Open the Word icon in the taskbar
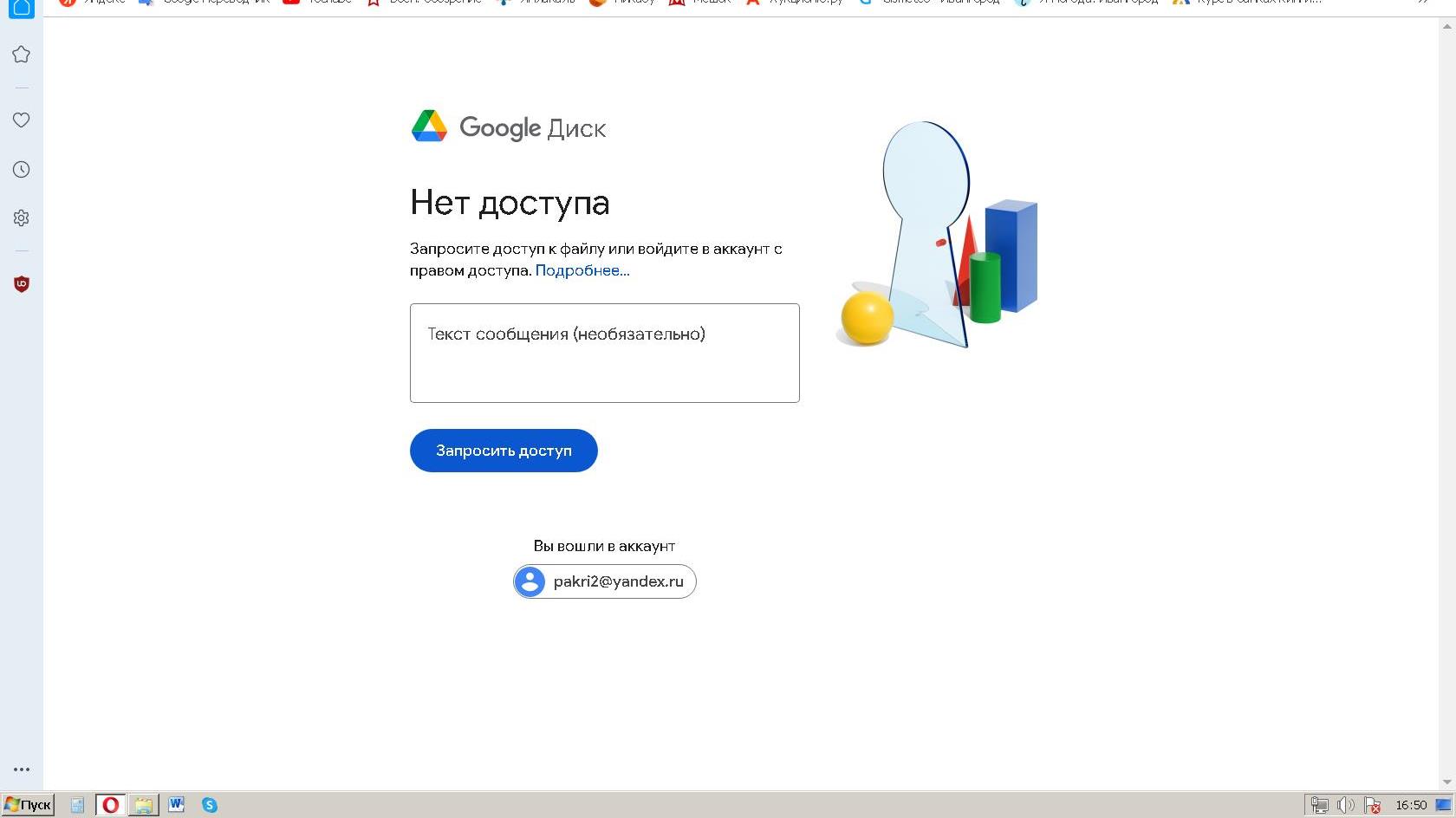This screenshot has height=818, width=1456. pyautogui.click(x=176, y=804)
